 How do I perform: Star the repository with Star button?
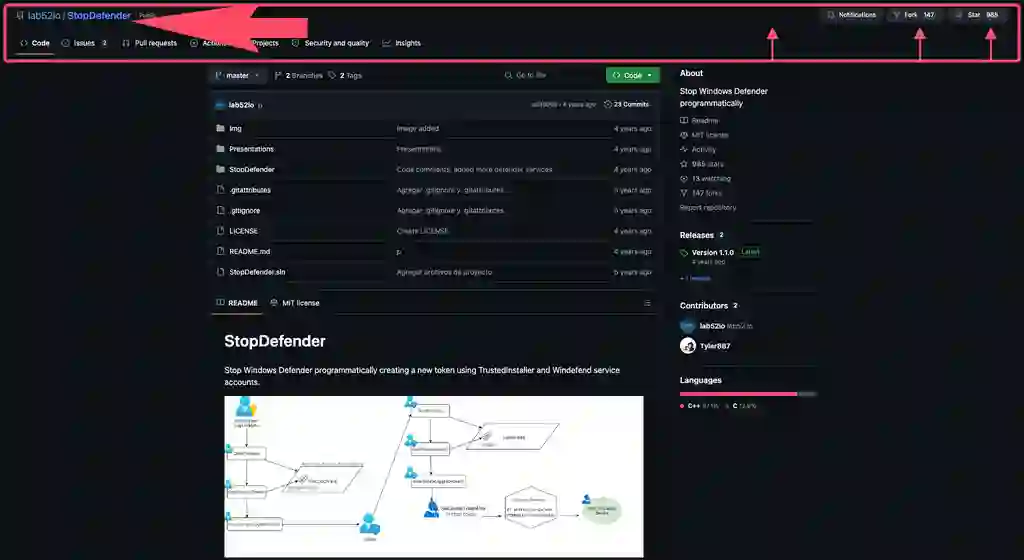(x=977, y=15)
